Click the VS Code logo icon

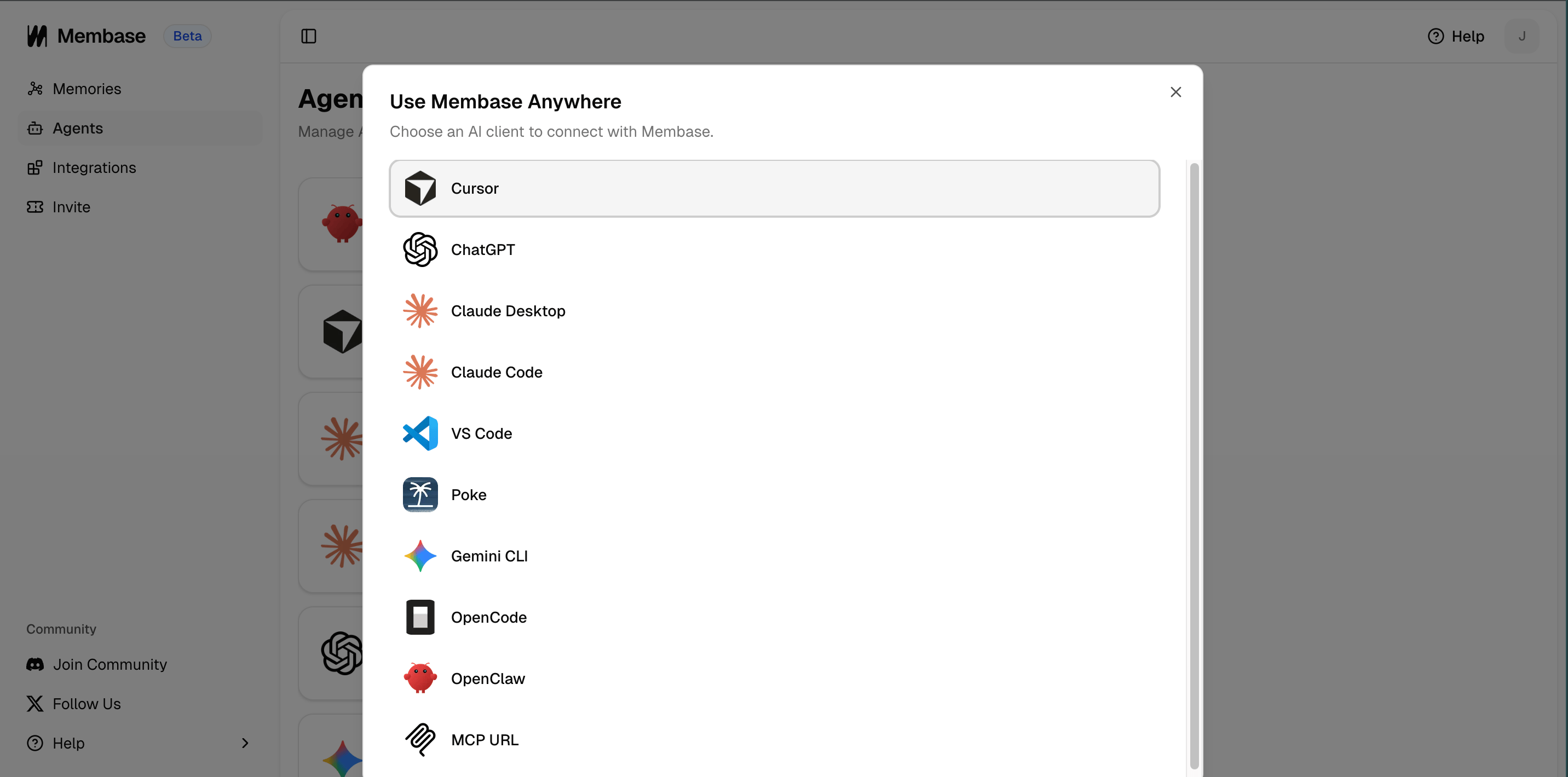click(x=420, y=433)
